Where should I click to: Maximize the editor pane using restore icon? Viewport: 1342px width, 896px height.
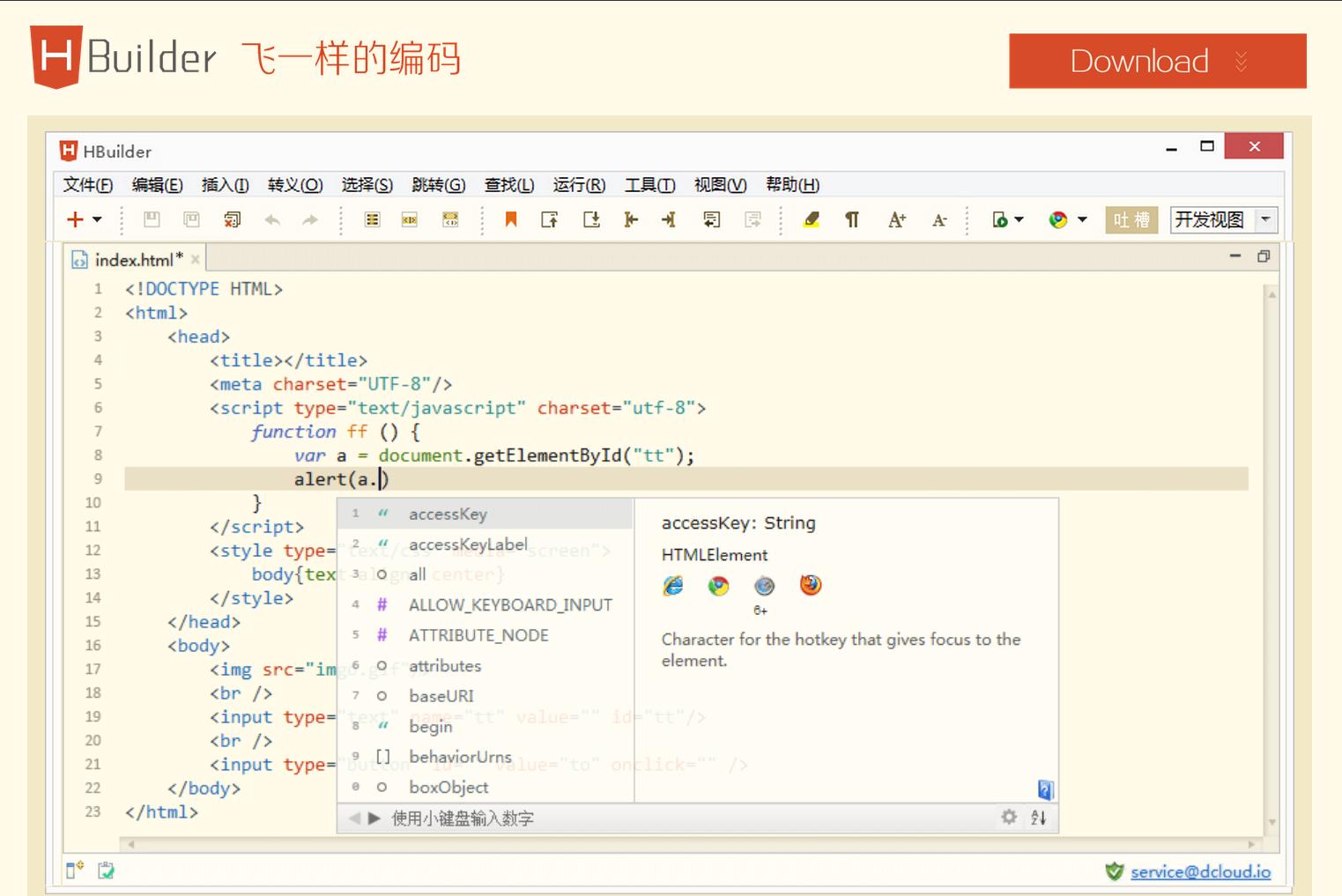coord(1264,256)
